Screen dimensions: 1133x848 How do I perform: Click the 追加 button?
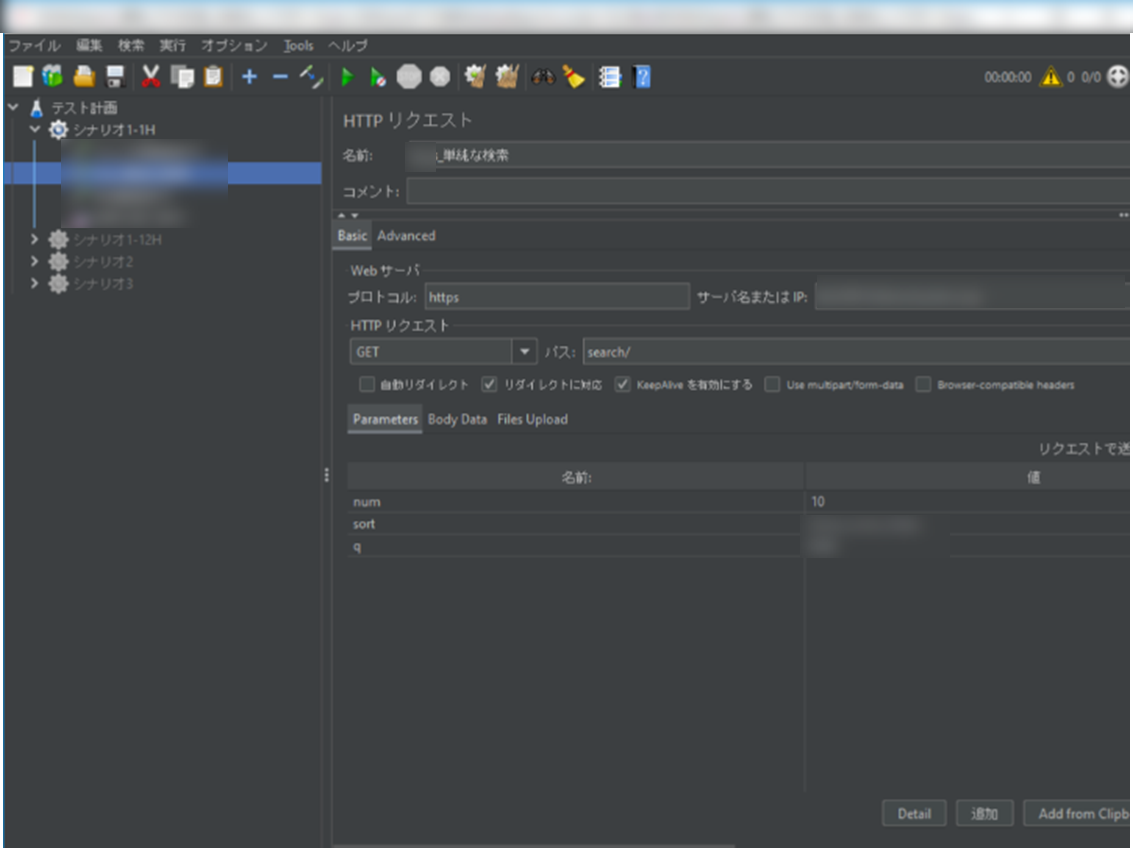click(x=984, y=813)
